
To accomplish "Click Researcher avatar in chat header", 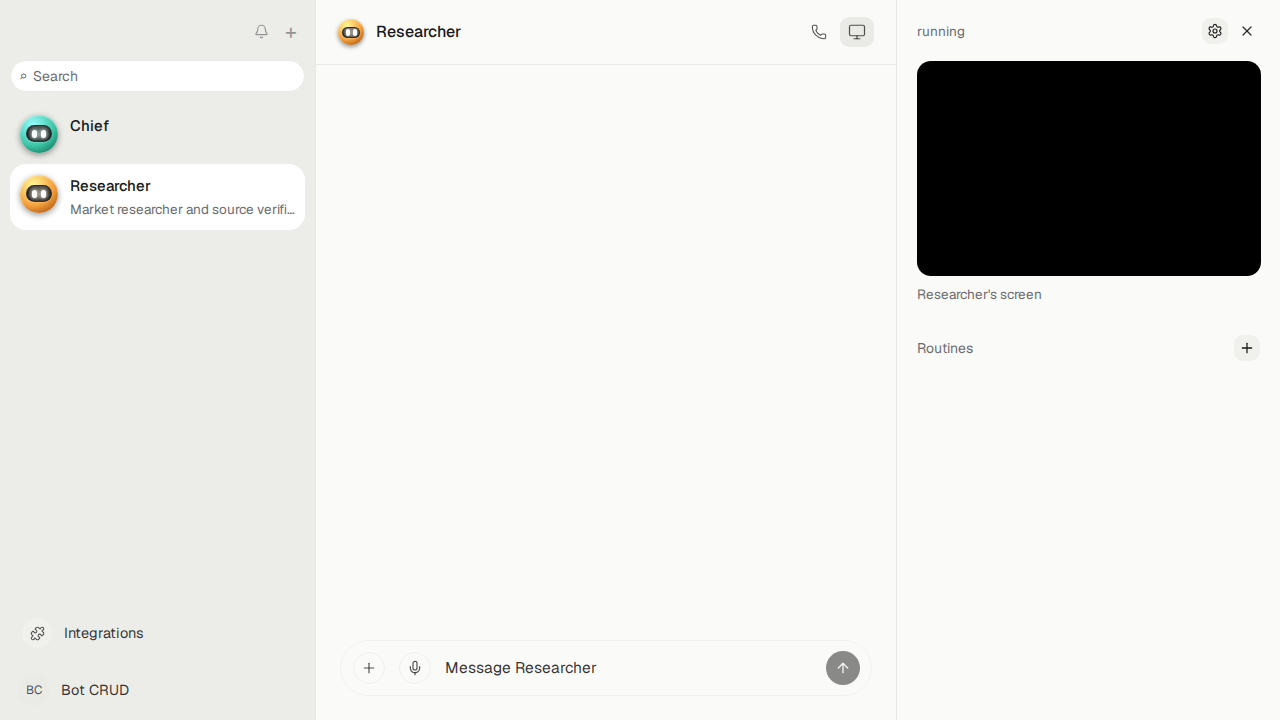I will pyautogui.click(x=351, y=32).
